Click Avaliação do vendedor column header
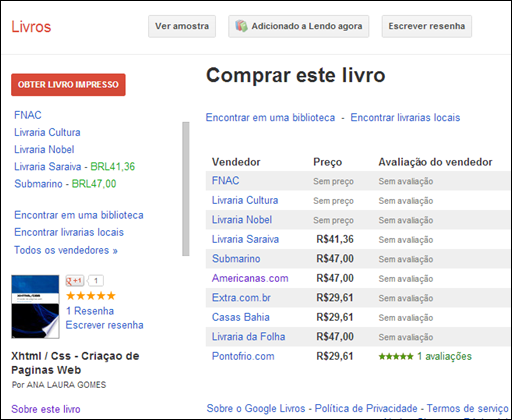Screen dimensions: 512x420 [x=435, y=162]
